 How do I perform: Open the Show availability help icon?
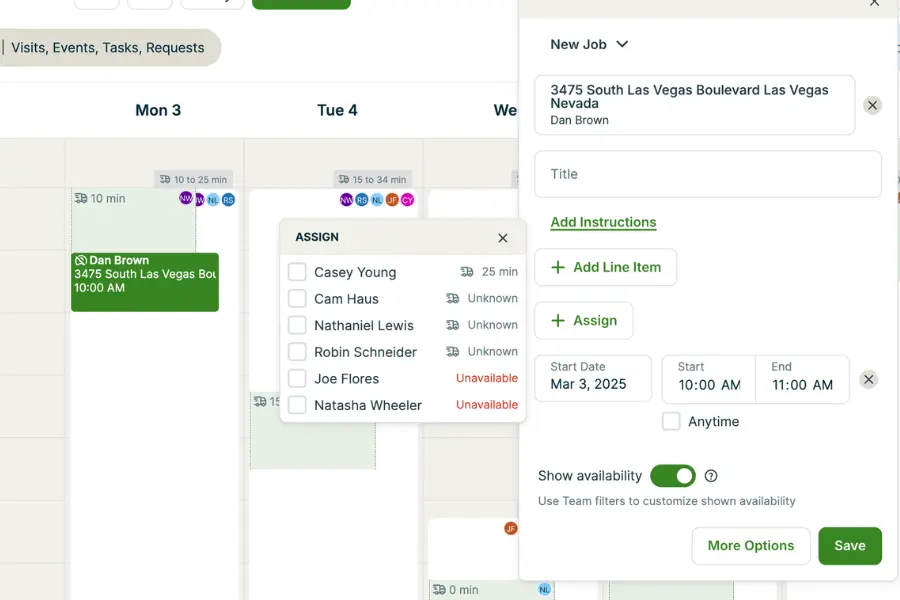pos(711,476)
